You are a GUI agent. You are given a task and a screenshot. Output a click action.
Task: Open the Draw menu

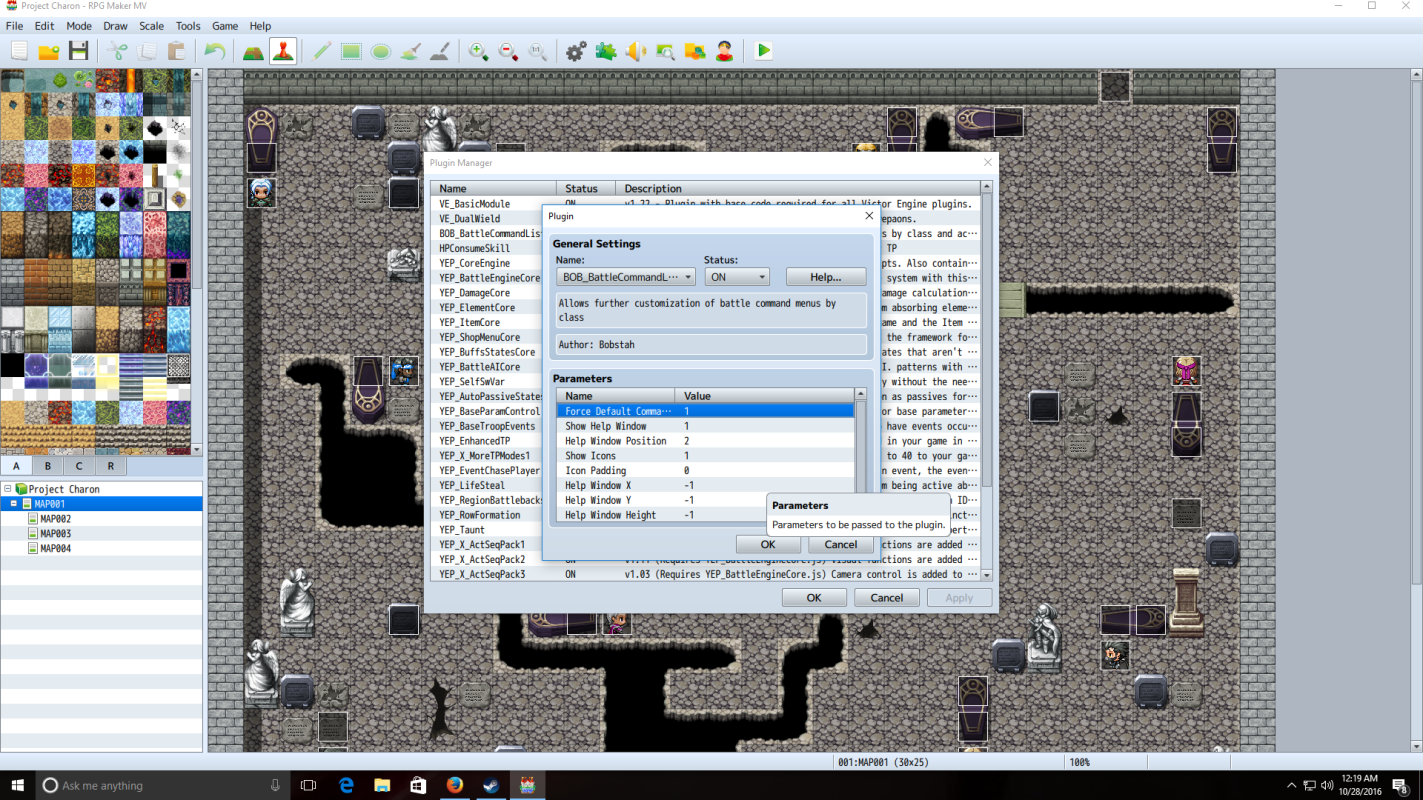pyautogui.click(x=116, y=26)
